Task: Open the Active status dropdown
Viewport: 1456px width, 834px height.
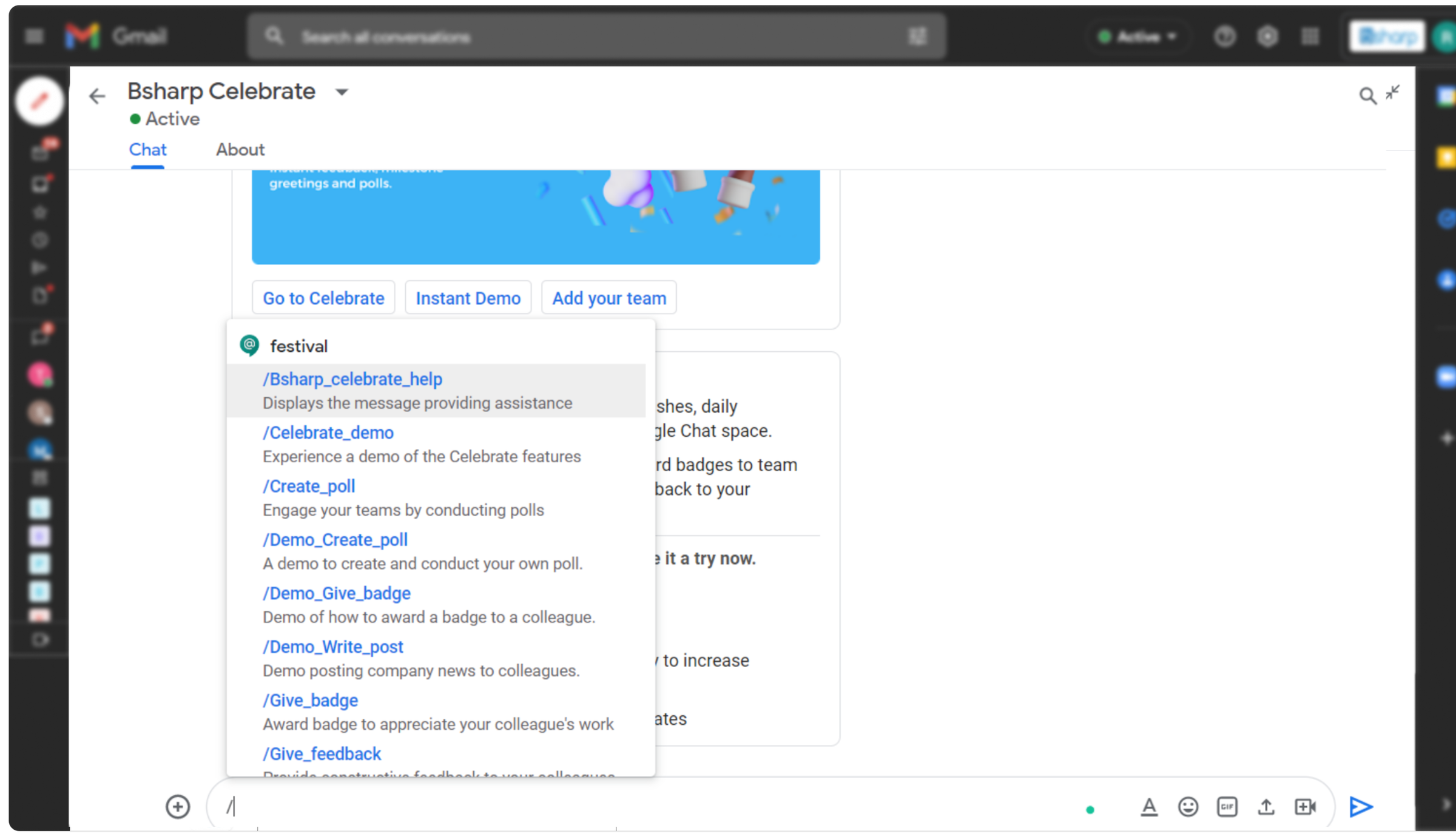Action: pyautogui.click(x=1137, y=37)
